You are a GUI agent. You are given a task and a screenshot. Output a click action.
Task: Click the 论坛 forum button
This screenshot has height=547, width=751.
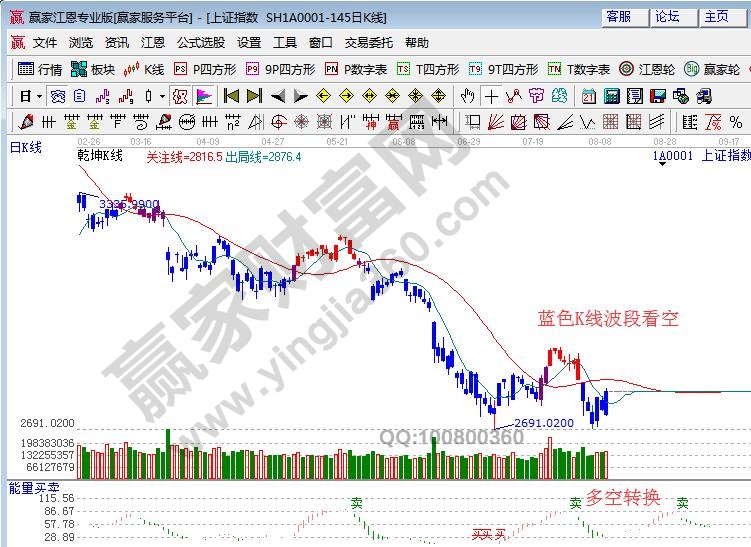(x=667, y=17)
